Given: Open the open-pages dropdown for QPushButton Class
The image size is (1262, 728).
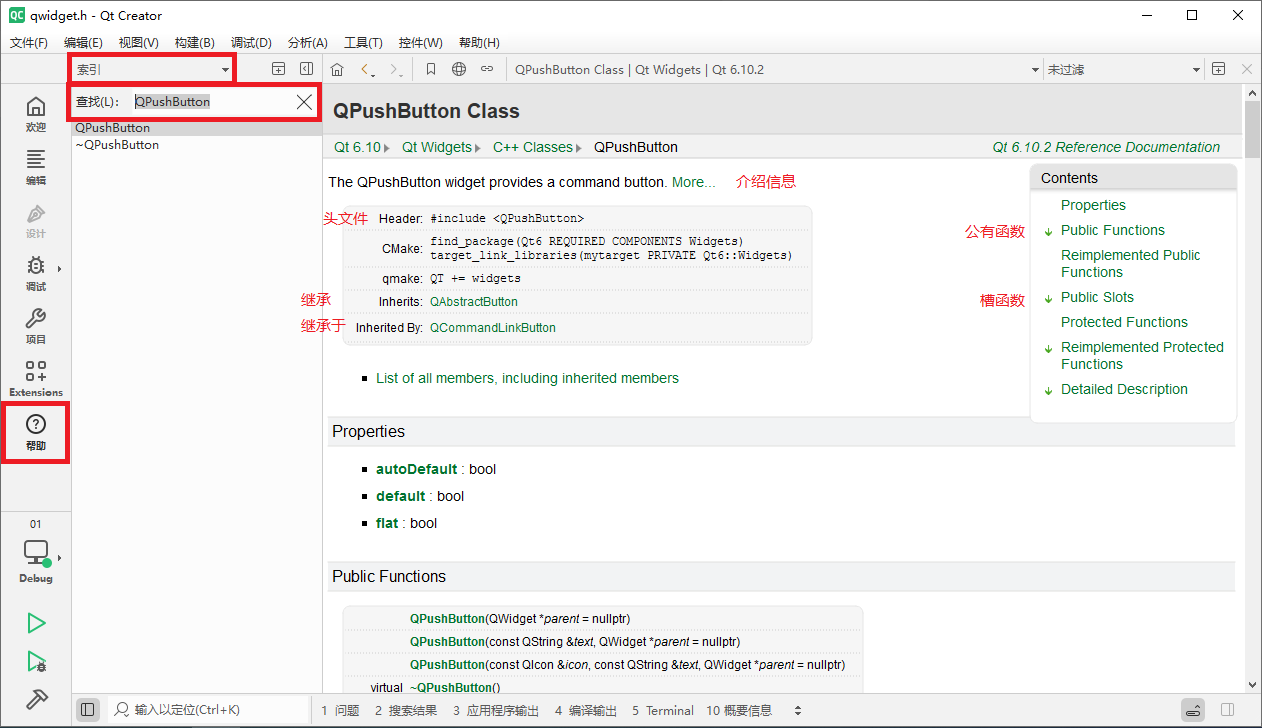Looking at the screenshot, I should click(775, 70).
